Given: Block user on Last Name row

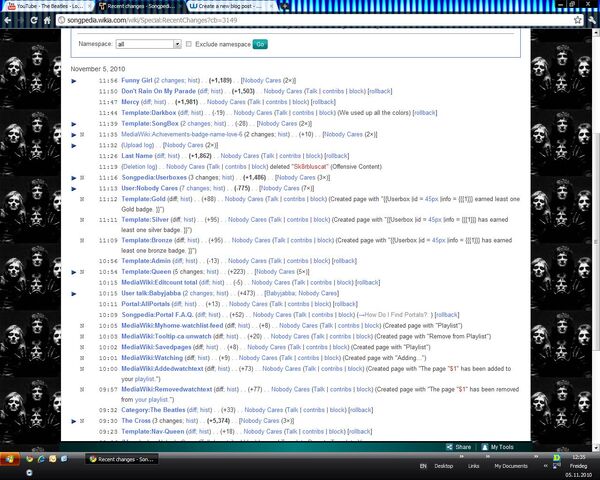Looking at the screenshot, I should (313, 156).
